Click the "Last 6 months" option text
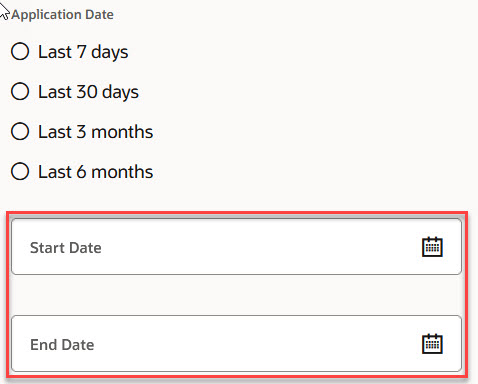This screenshot has width=478, height=384. [95, 172]
